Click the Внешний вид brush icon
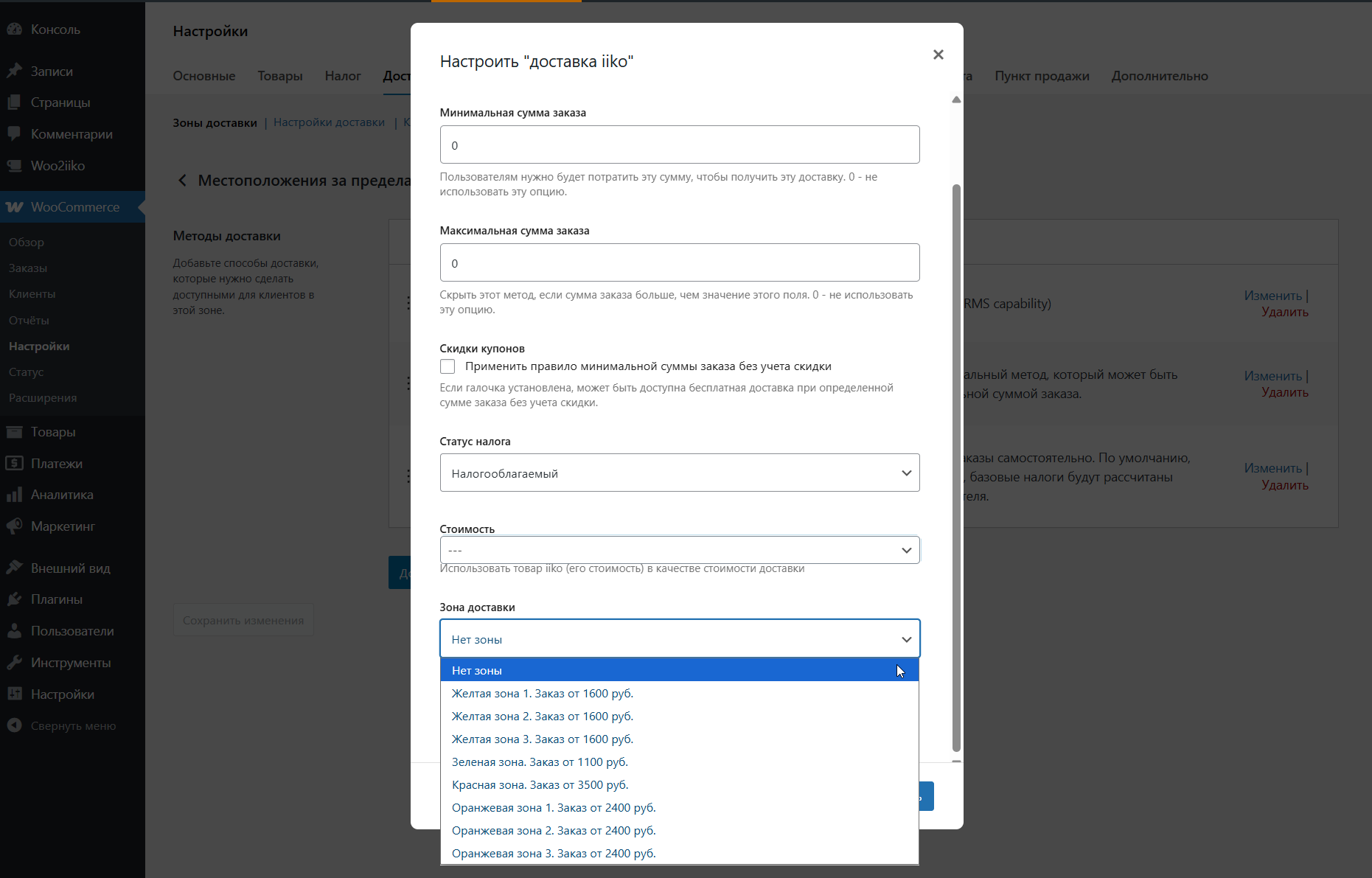Viewport: 1372px width, 878px height. 14,568
